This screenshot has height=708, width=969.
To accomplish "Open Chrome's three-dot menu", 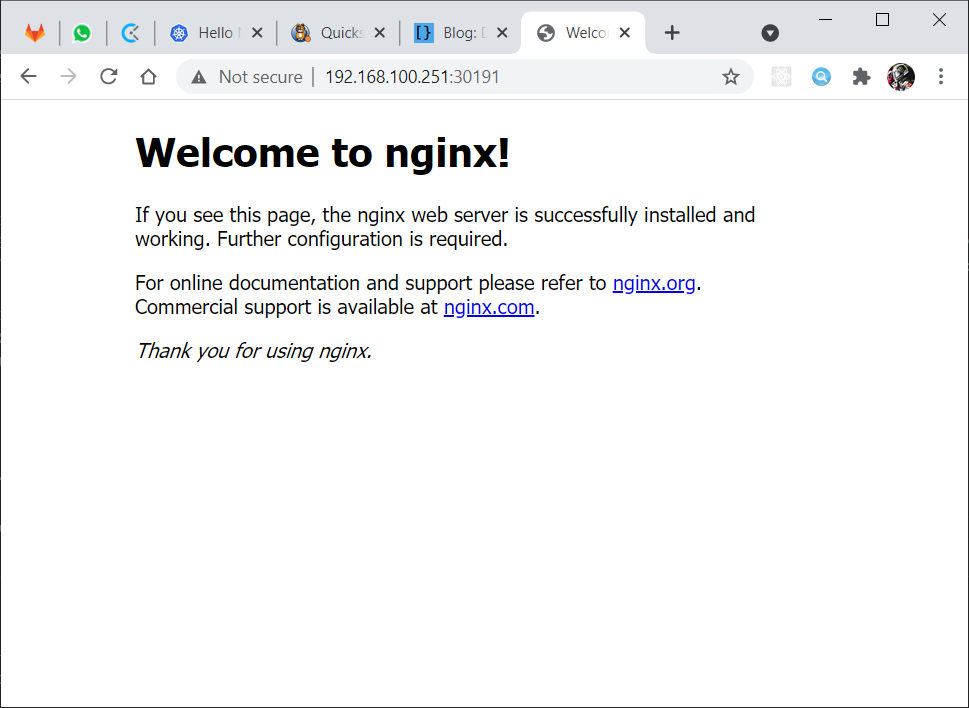I will click(x=941, y=77).
